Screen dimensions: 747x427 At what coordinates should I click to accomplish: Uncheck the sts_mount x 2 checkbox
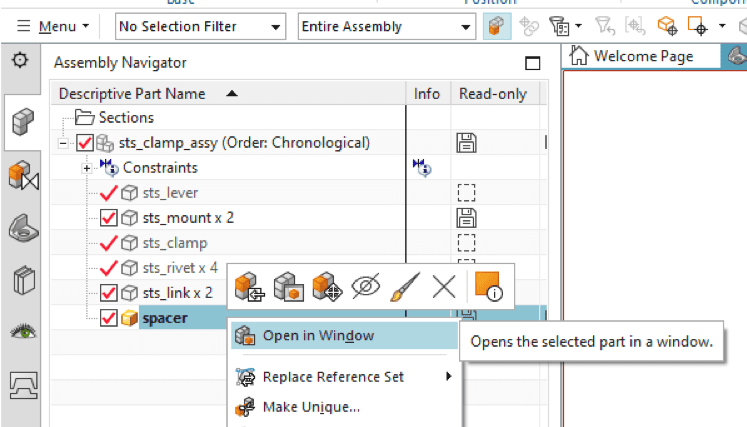point(109,218)
